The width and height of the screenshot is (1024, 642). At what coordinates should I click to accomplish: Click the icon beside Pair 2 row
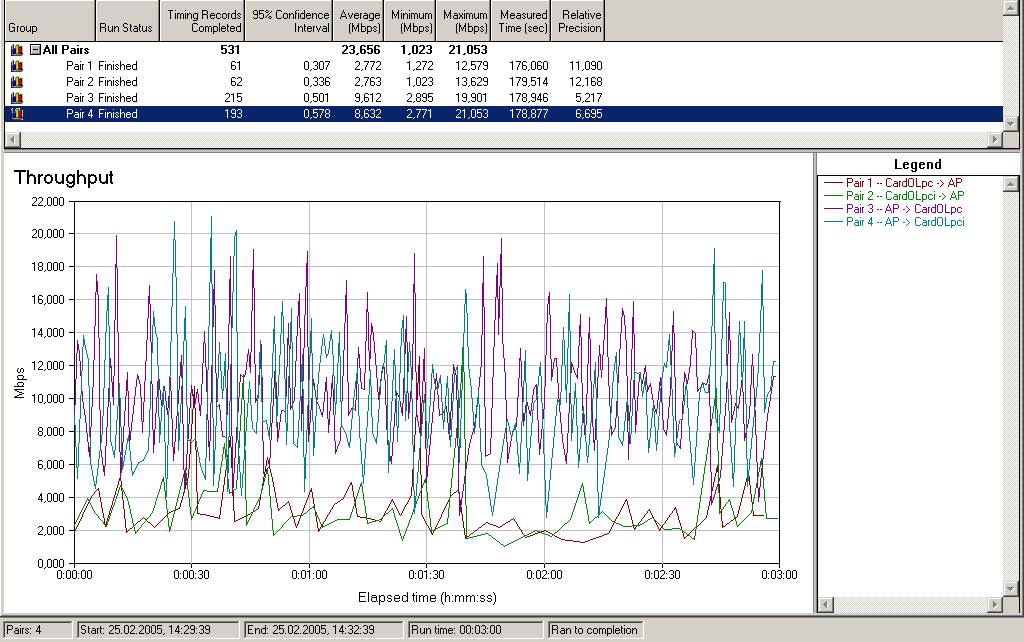coord(16,82)
